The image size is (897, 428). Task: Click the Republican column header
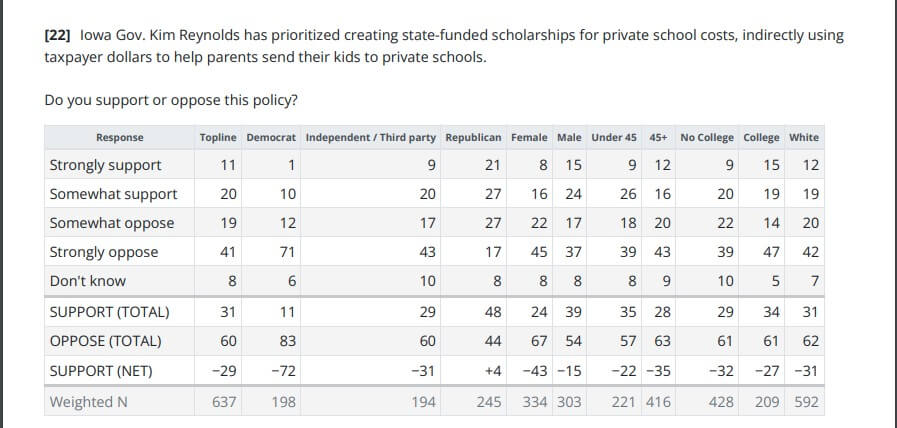(x=473, y=137)
